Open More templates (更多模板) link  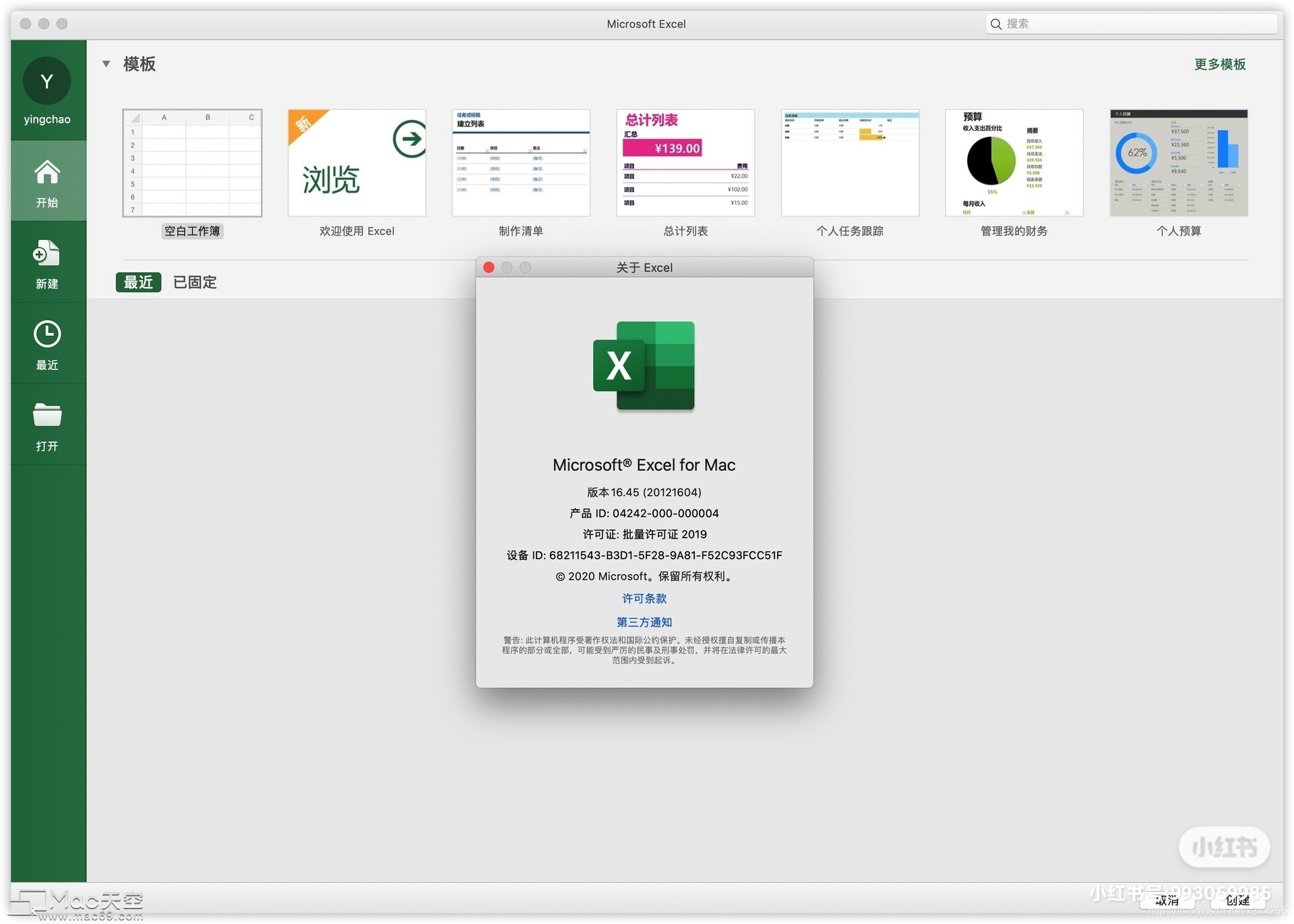coord(1220,64)
